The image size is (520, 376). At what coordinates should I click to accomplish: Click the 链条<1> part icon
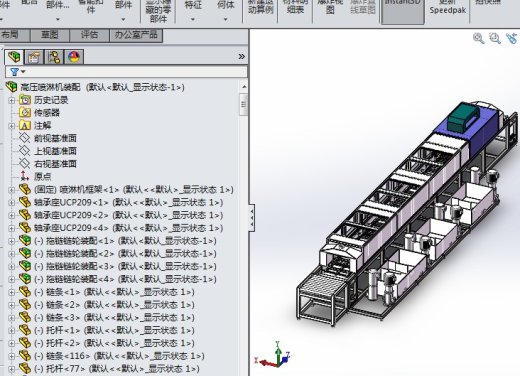[x=25, y=292]
